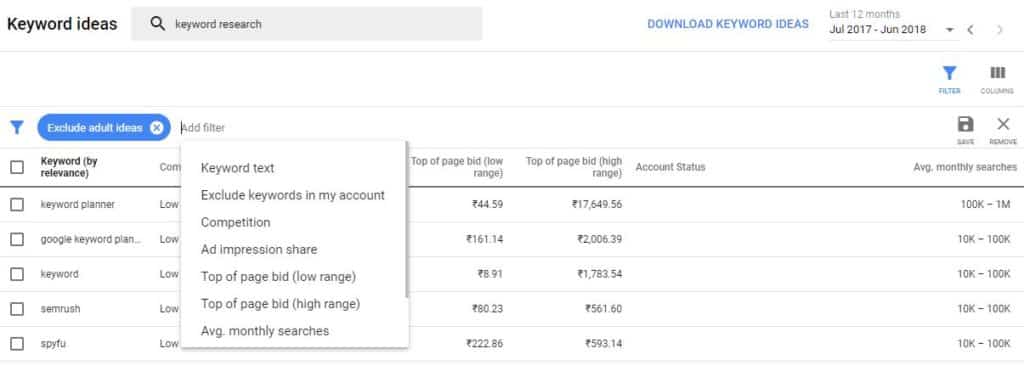Remove the Exclude adult ideas chip

tap(157, 127)
